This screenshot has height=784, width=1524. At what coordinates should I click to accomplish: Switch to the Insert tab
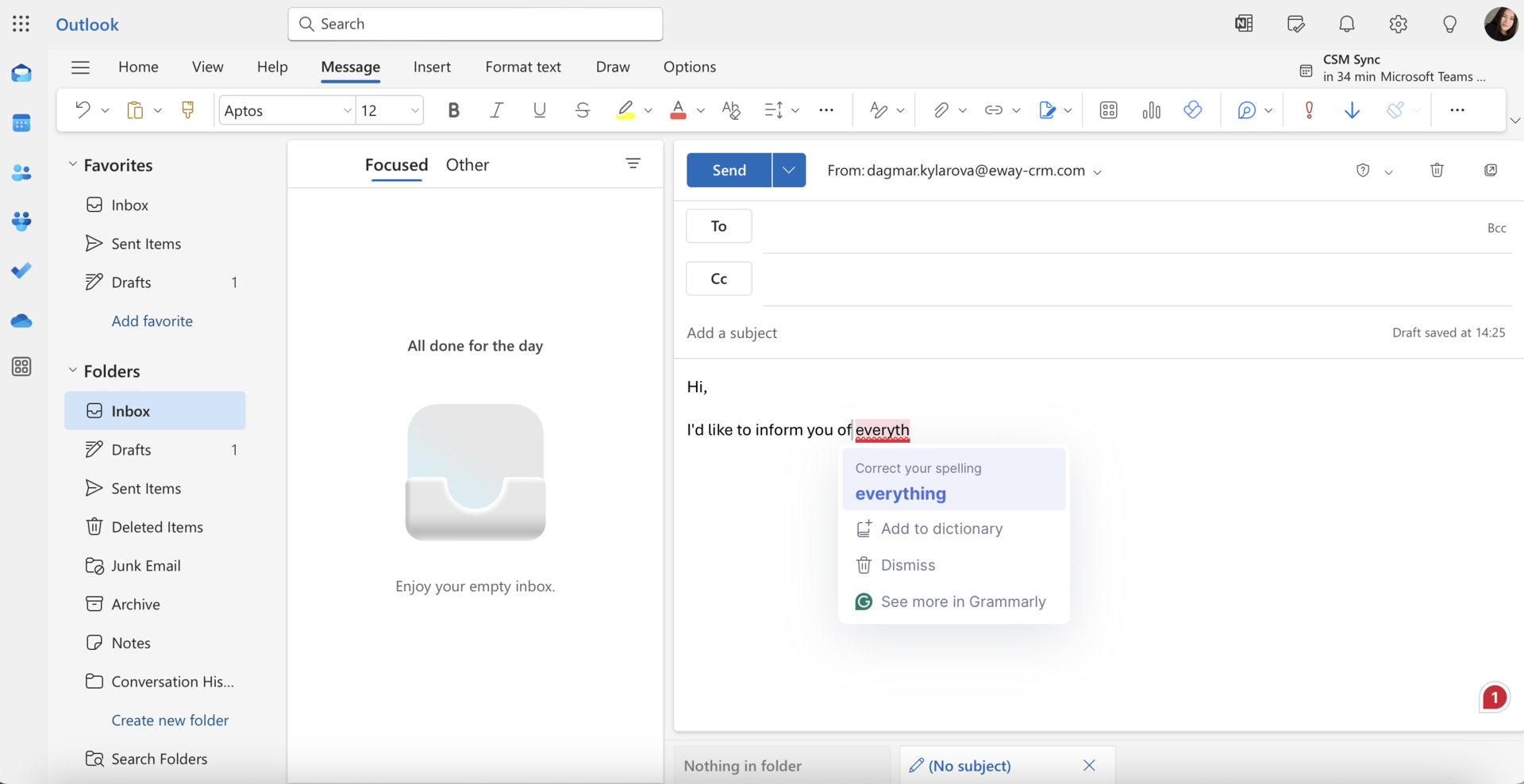coord(432,67)
